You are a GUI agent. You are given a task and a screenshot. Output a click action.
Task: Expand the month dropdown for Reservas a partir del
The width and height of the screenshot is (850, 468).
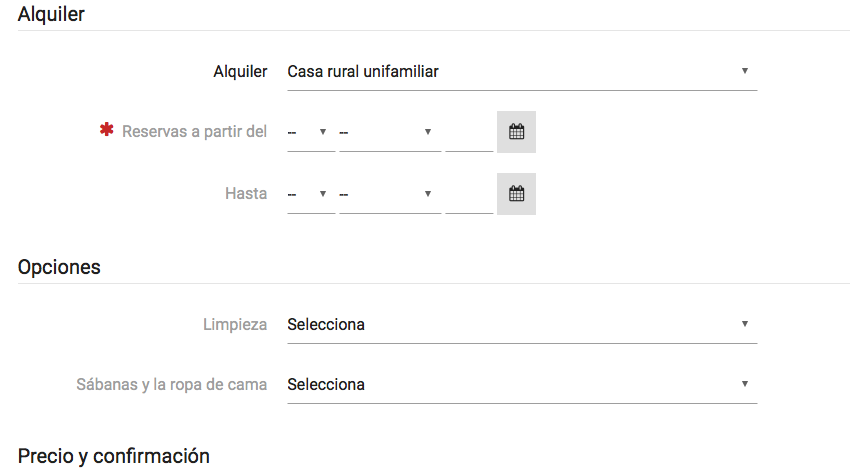pos(390,132)
